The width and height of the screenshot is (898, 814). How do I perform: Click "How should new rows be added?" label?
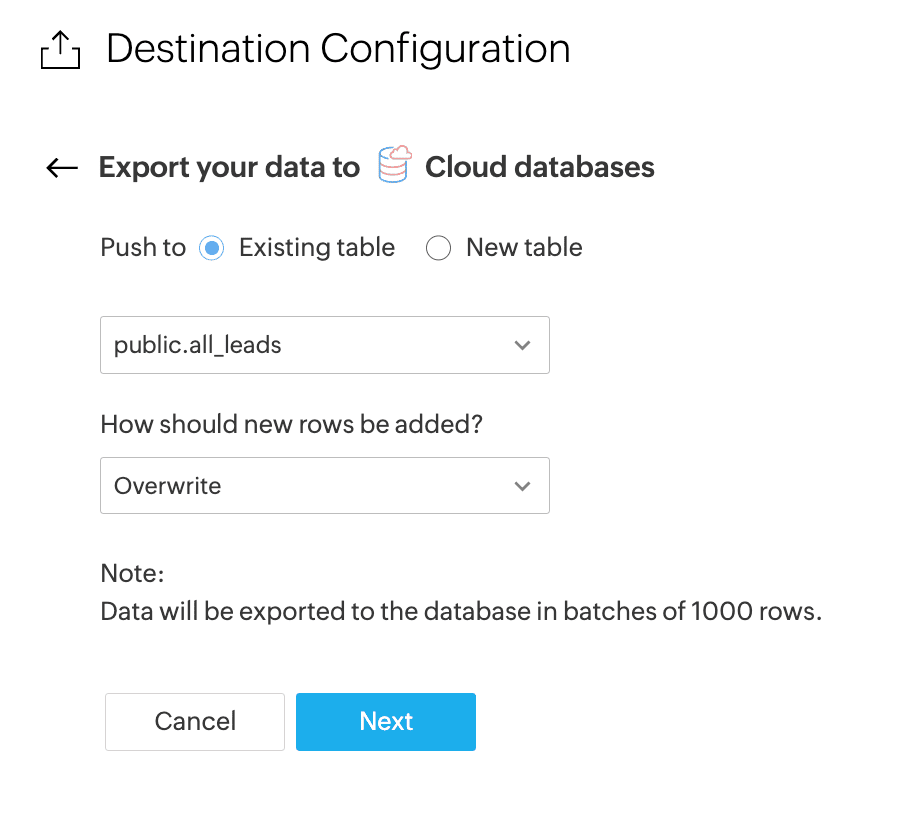click(x=292, y=424)
